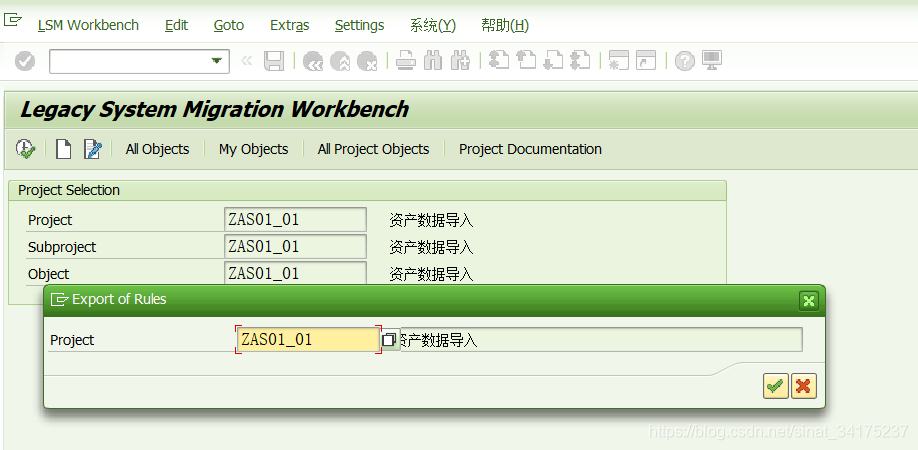Go to Next Page icon
This screenshot has width=918, height=450.
pos(553,61)
